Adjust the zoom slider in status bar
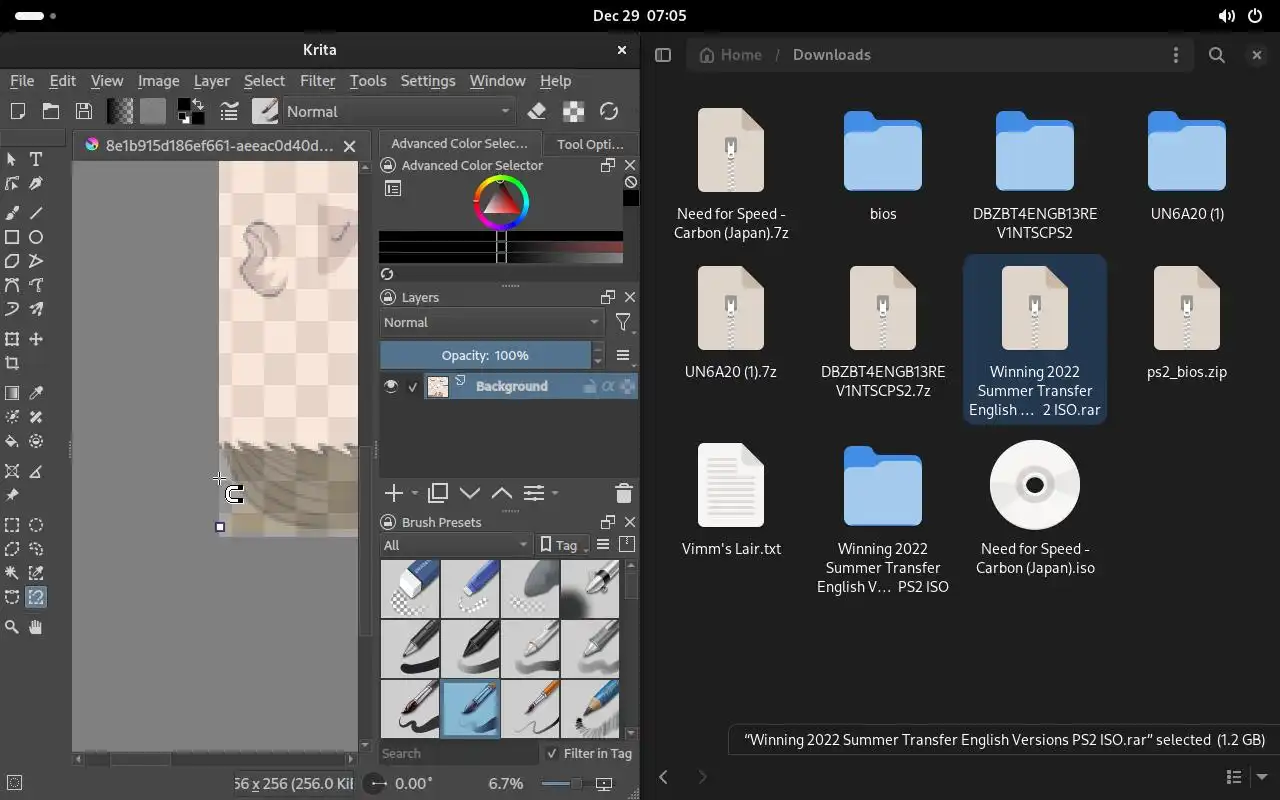The height and width of the screenshot is (800, 1280). click(562, 784)
